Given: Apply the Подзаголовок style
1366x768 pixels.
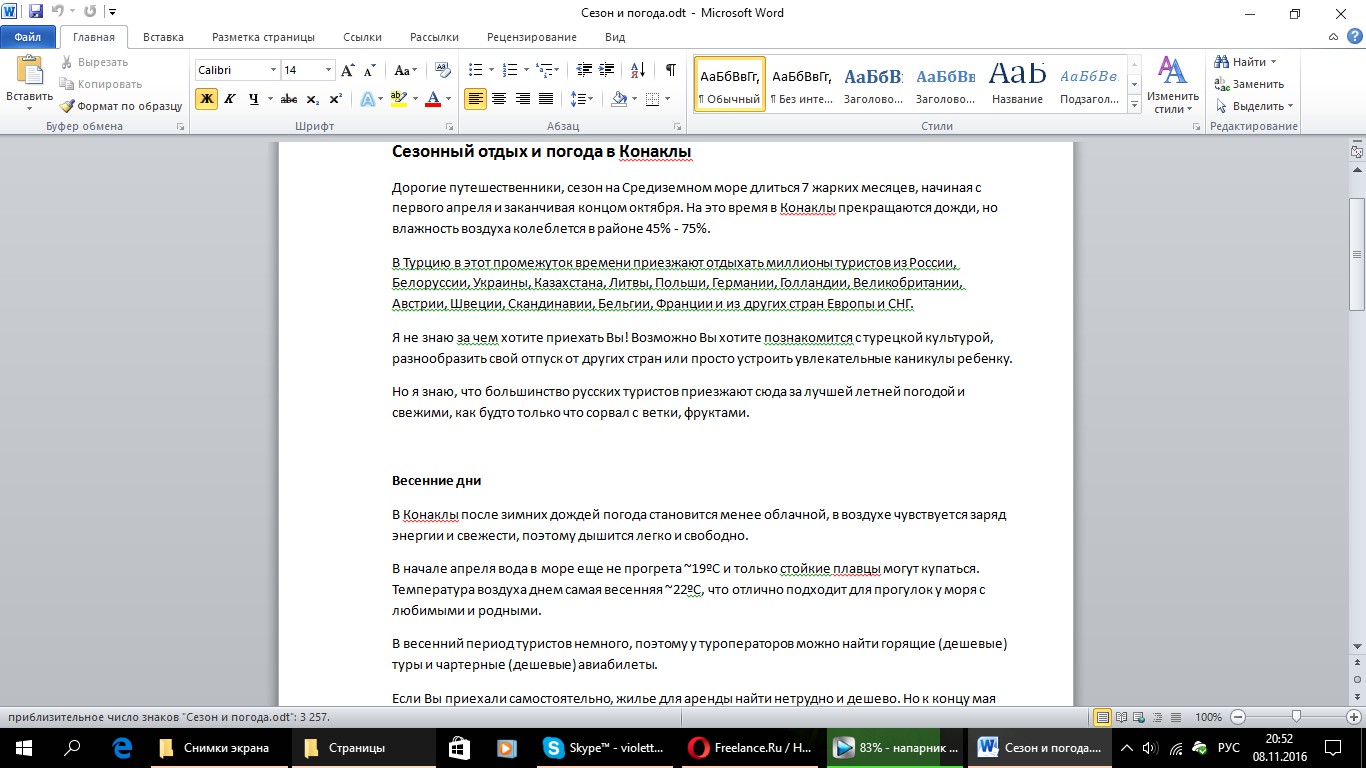Looking at the screenshot, I should tap(1090, 84).
